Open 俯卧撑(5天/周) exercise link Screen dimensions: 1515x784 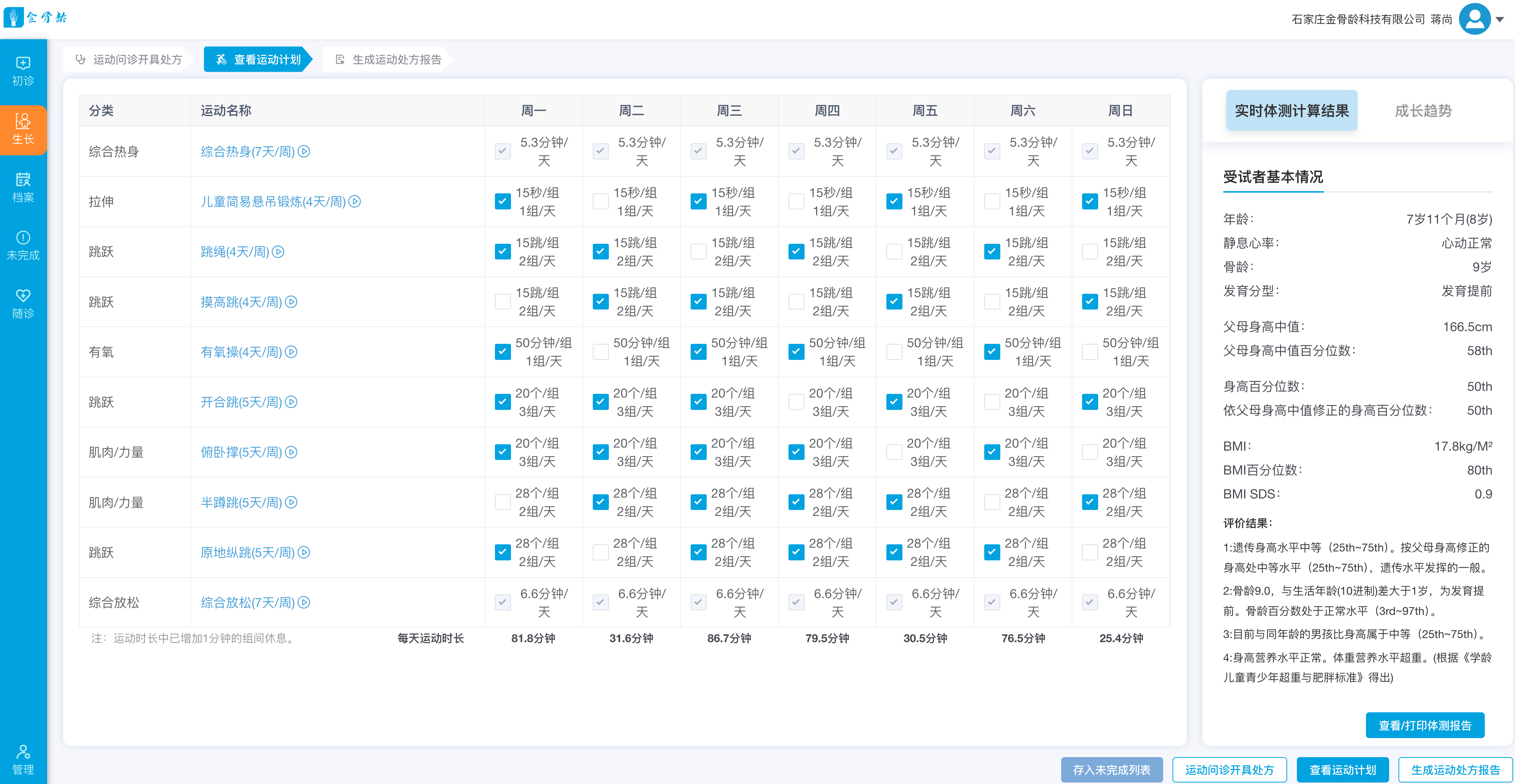[x=241, y=452]
